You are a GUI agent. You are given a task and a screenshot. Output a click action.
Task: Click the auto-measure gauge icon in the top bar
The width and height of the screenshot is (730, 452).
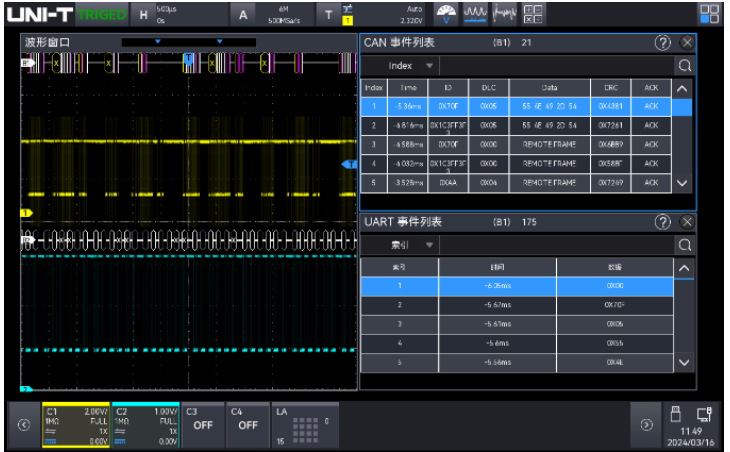coord(447,13)
